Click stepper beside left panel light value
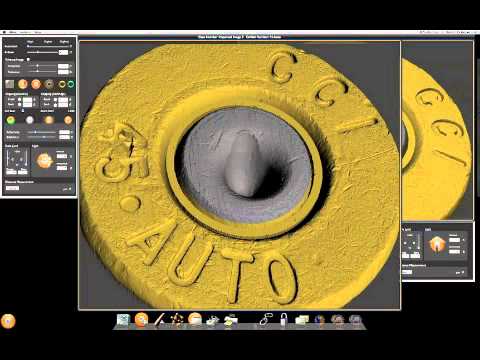 click(x=71, y=156)
